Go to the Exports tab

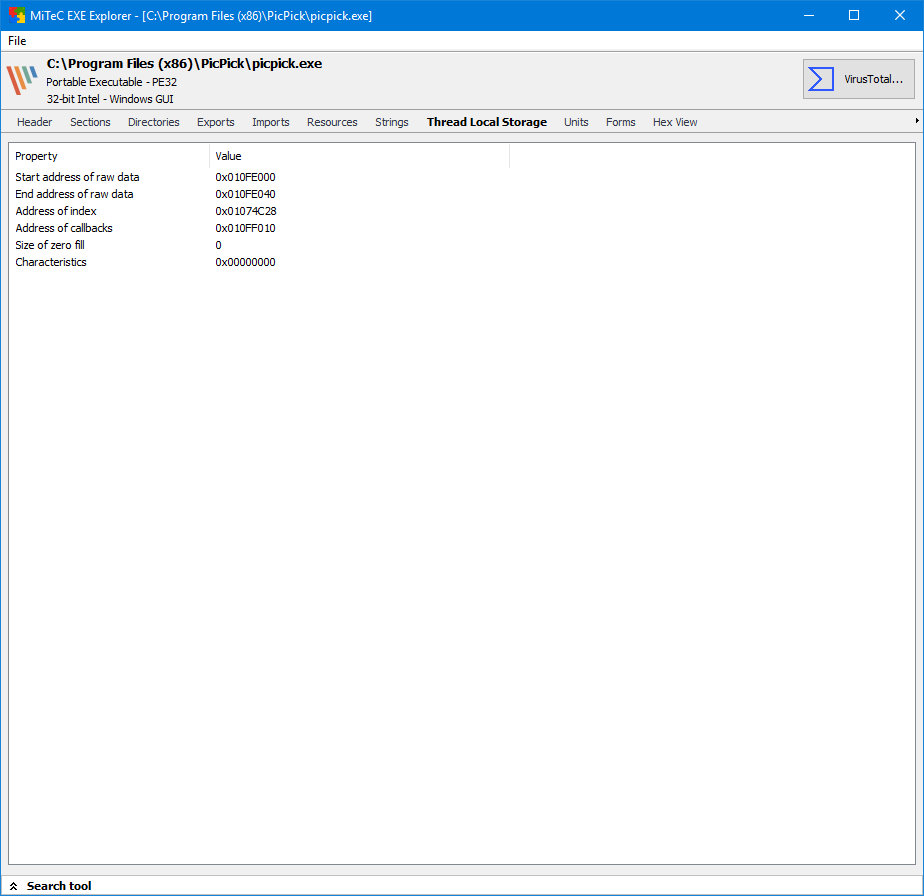tap(216, 122)
